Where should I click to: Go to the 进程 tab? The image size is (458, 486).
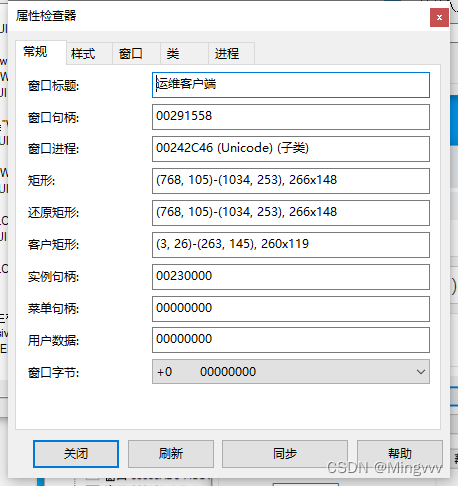coord(232,53)
